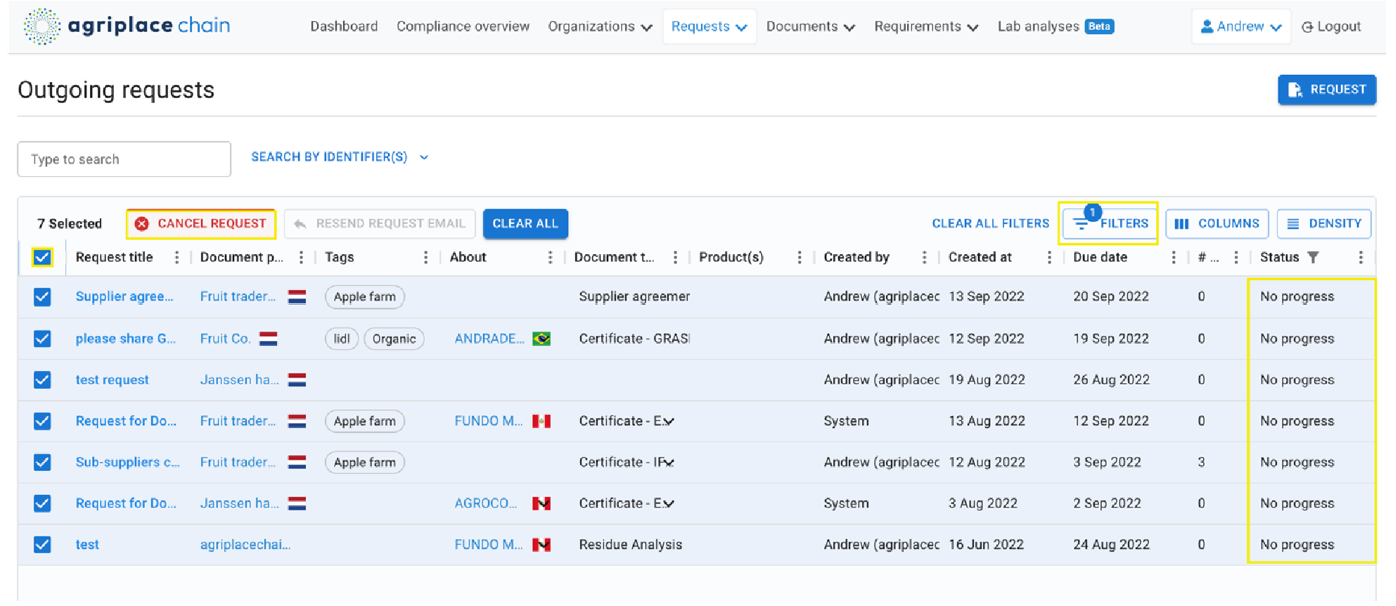
Task: Uncheck checkbox for Request for Do... due 2 Sep 2022
Action: 42,503
